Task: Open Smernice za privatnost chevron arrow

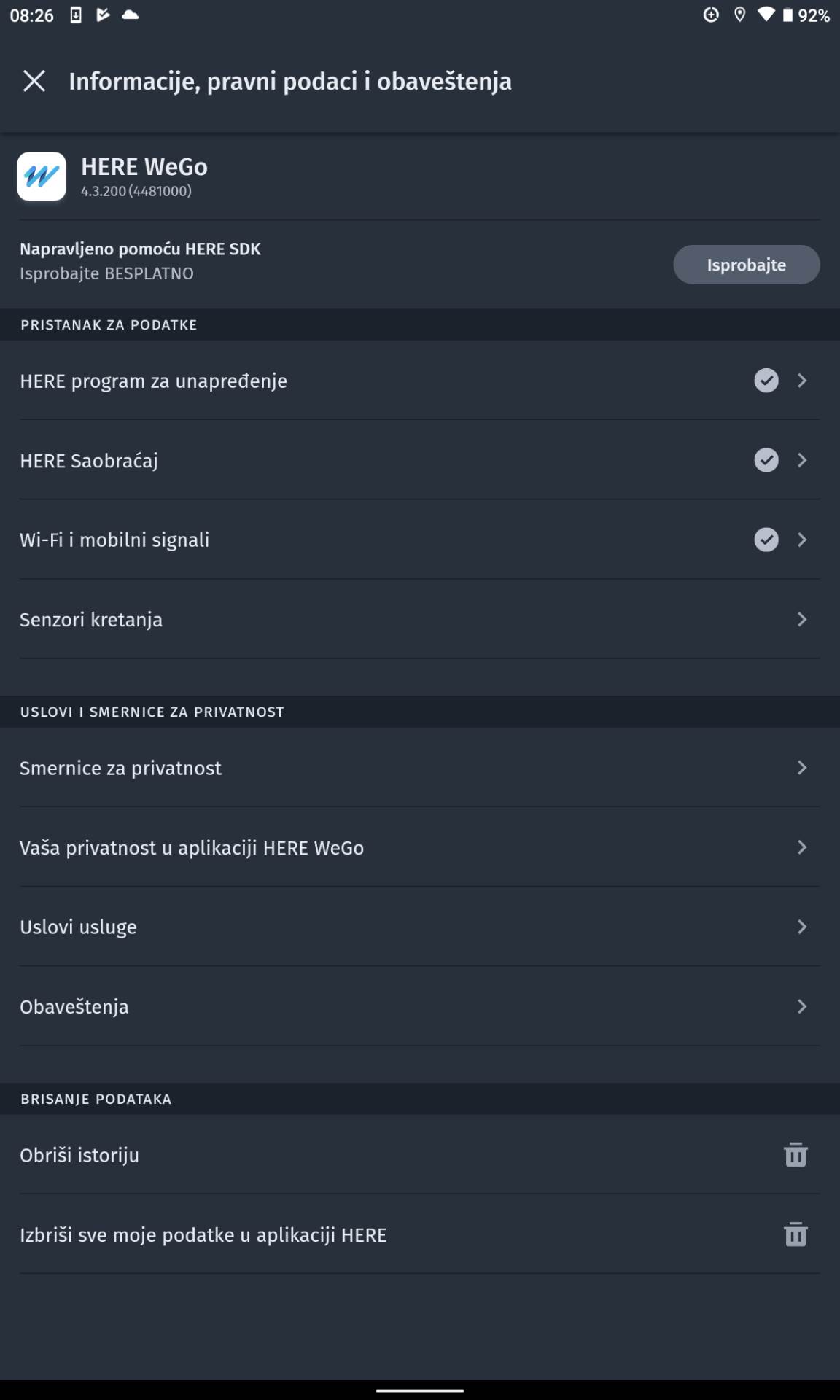Action: 802,768
